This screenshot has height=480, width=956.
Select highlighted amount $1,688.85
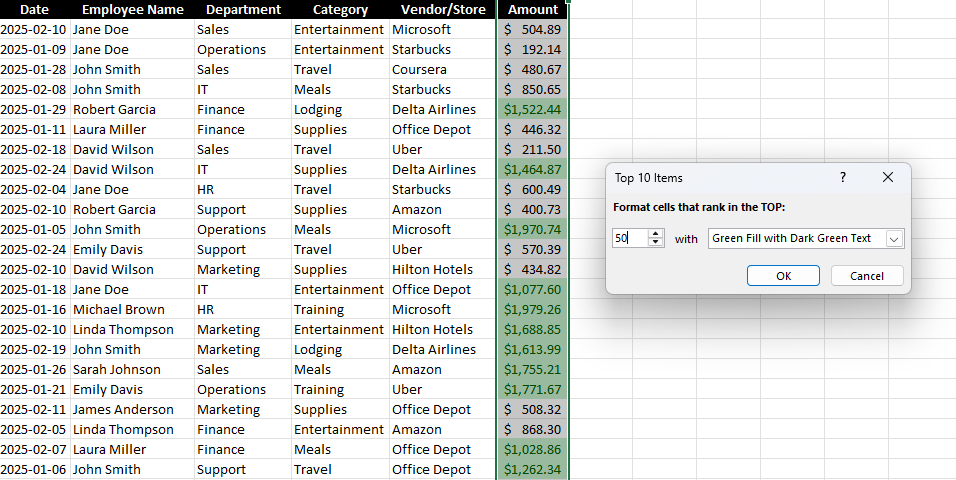click(x=533, y=329)
